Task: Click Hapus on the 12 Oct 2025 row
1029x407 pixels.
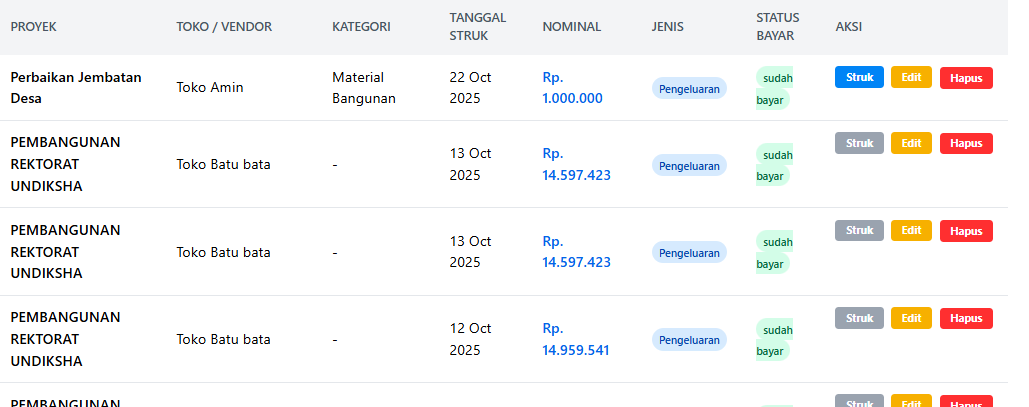Action: tap(966, 318)
